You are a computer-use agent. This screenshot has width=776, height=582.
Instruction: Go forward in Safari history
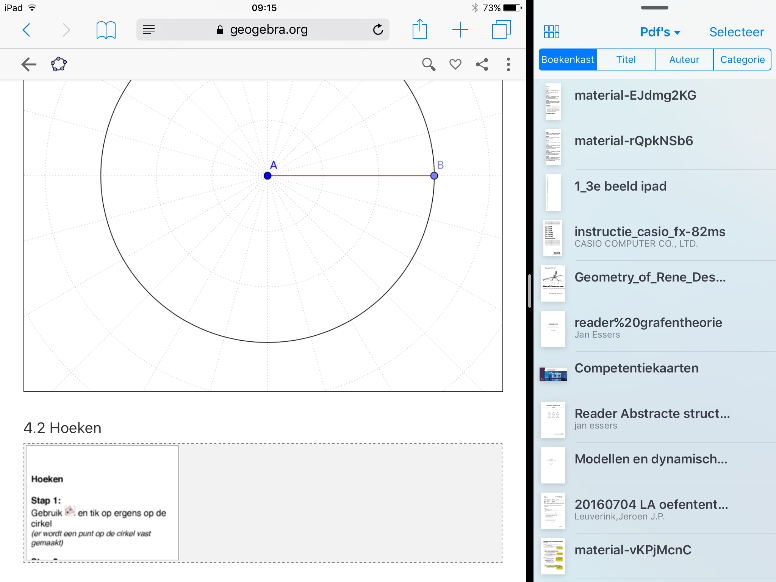pos(65,30)
